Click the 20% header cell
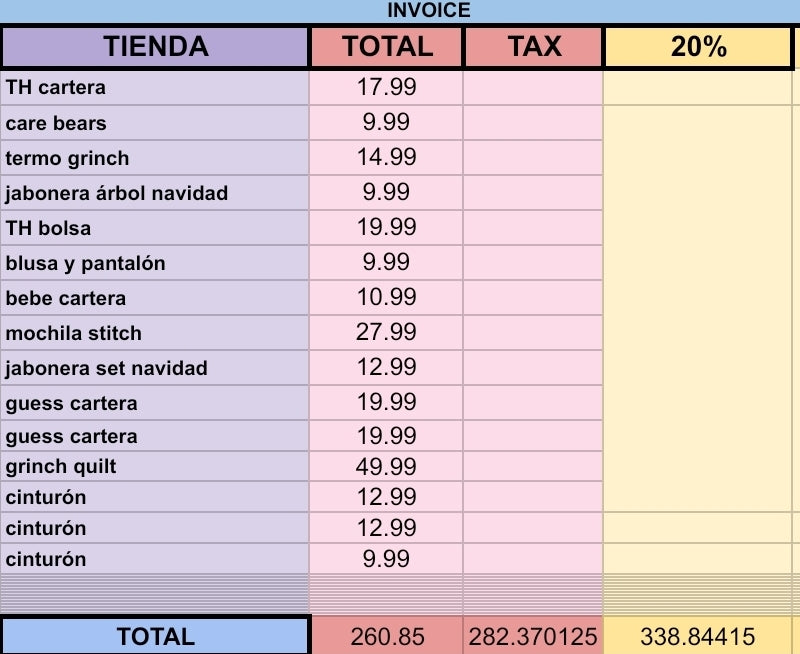Viewport: 800px width, 654px height. [698, 46]
